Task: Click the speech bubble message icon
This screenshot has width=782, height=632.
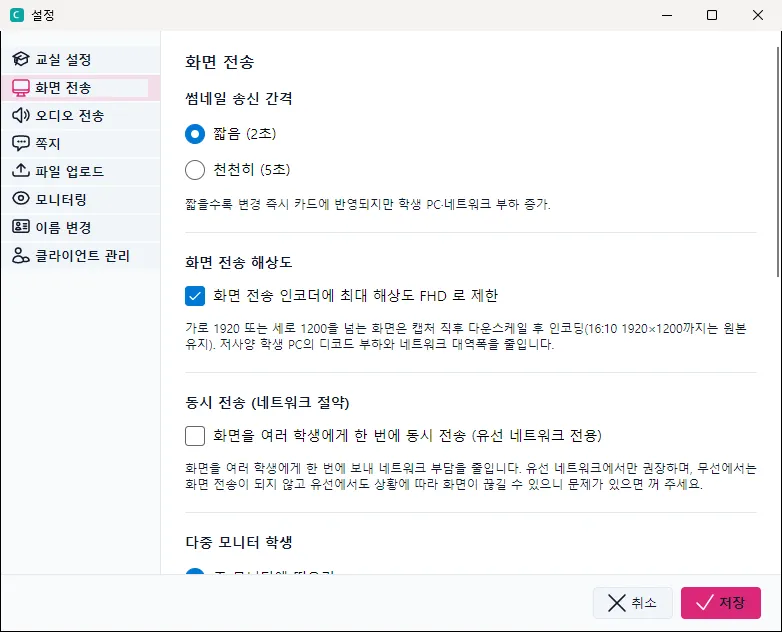Action: click(x=20, y=144)
